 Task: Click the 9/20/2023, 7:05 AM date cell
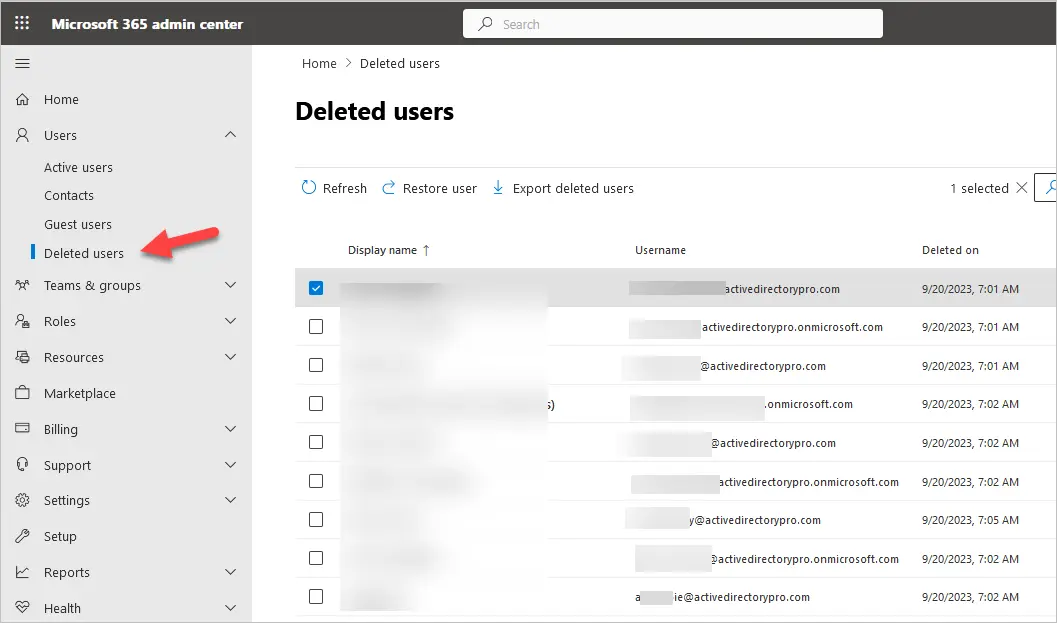point(970,520)
